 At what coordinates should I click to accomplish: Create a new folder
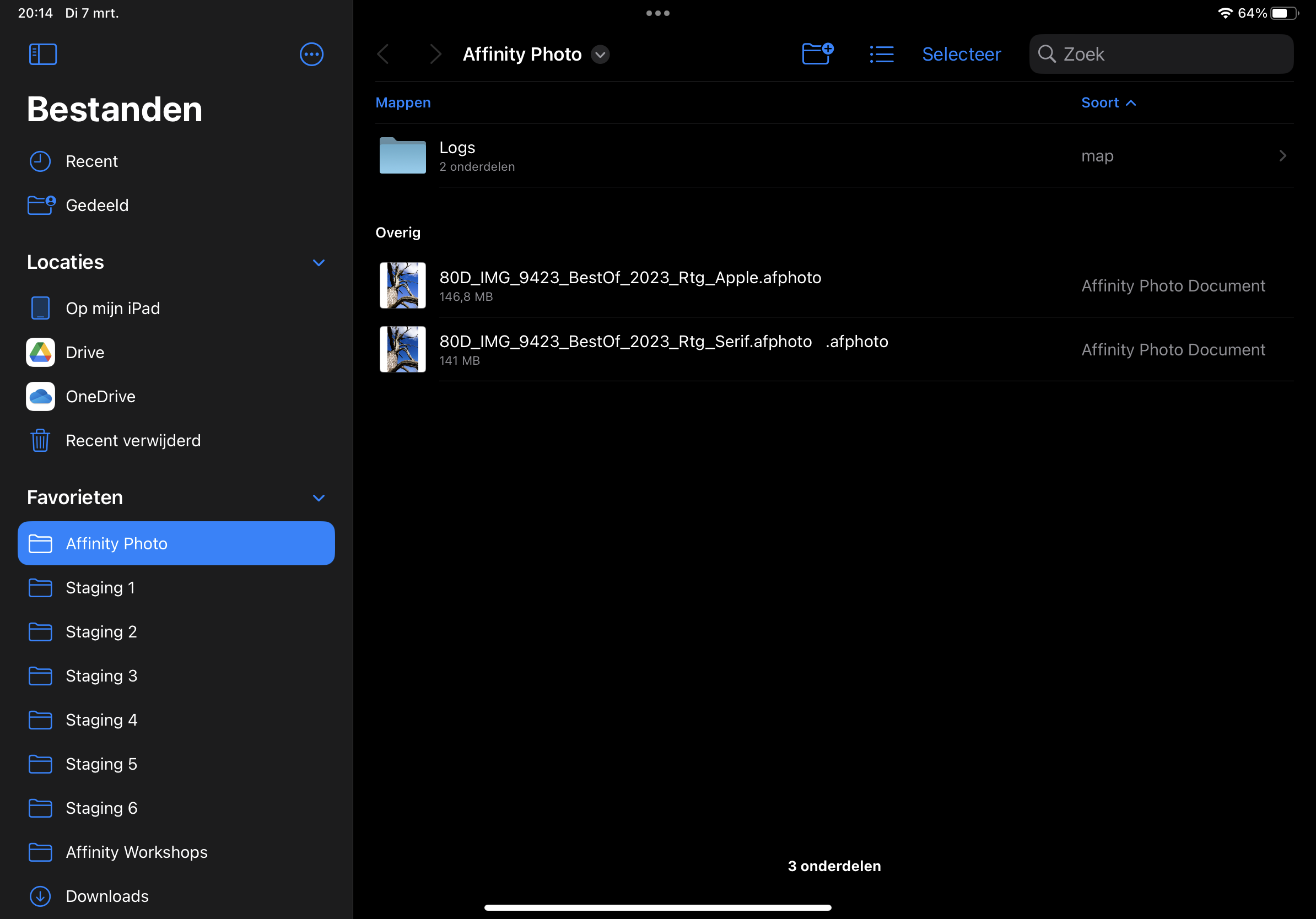tap(818, 54)
